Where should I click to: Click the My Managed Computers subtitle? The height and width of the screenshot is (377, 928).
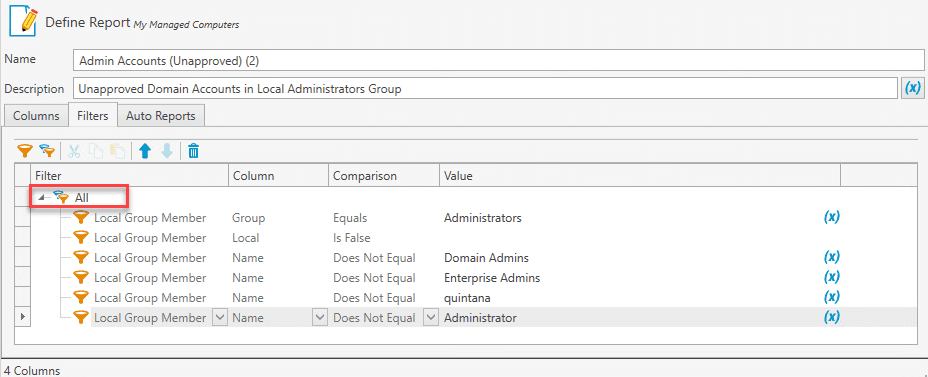tap(186, 25)
